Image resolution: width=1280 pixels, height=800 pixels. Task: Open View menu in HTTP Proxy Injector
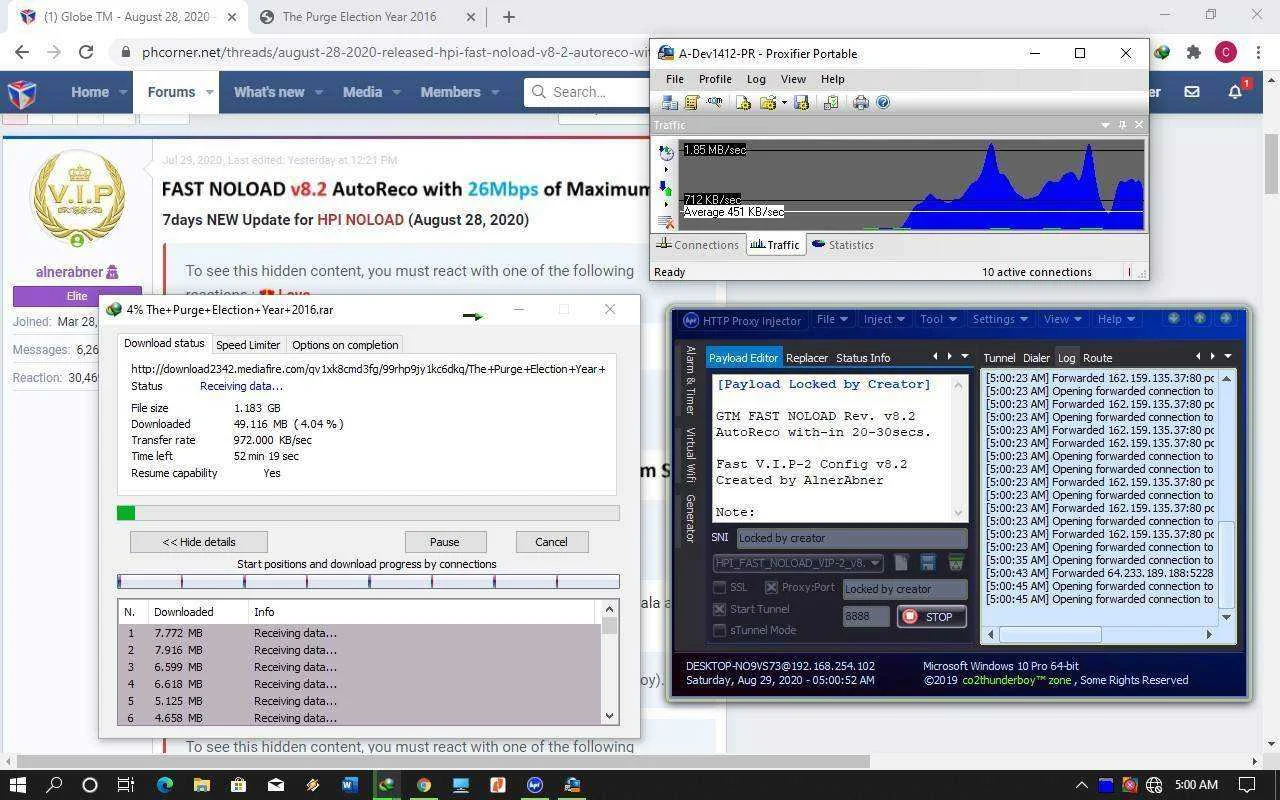click(1063, 319)
